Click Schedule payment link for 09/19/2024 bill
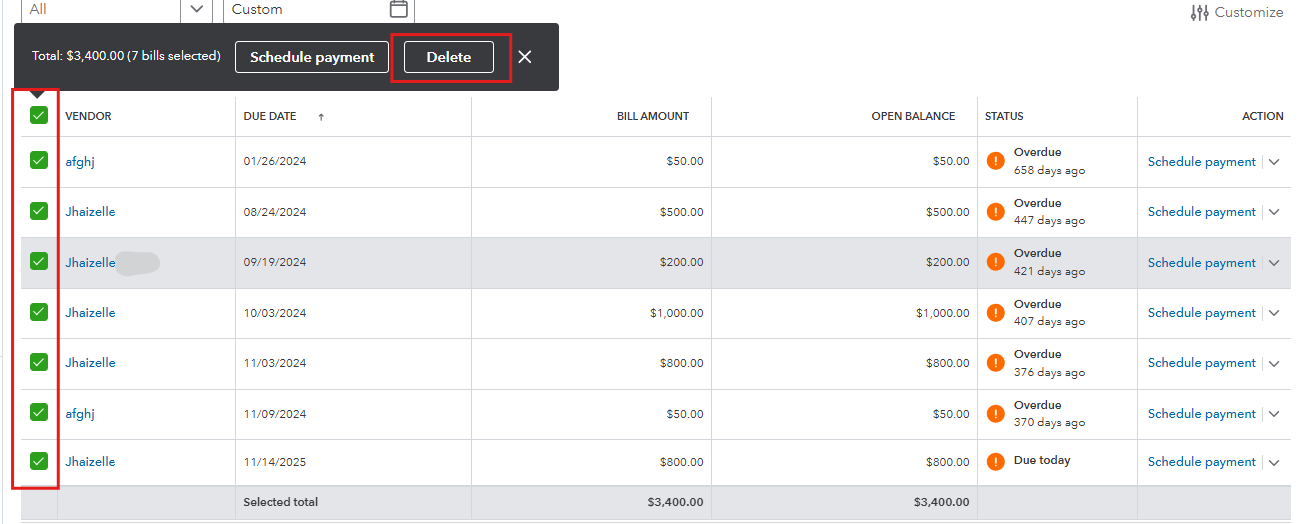 [x=1201, y=263]
